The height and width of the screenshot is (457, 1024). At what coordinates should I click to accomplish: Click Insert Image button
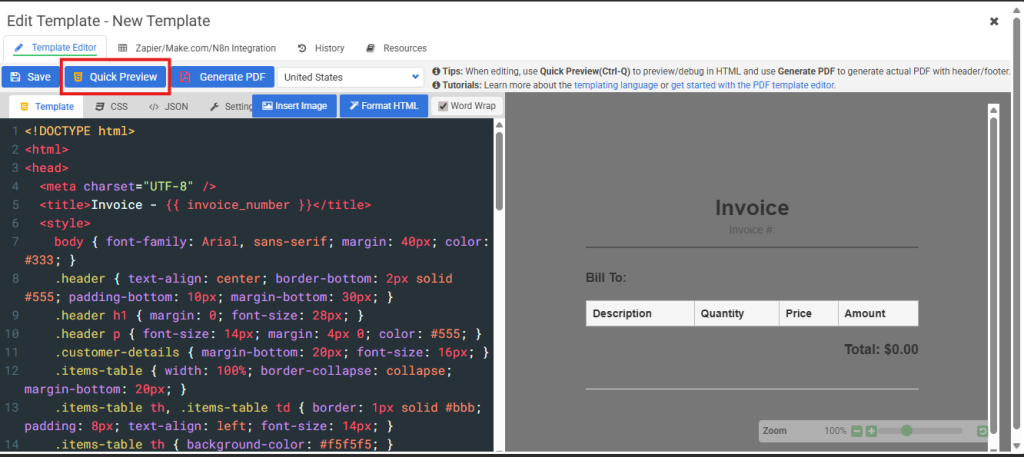coord(294,106)
